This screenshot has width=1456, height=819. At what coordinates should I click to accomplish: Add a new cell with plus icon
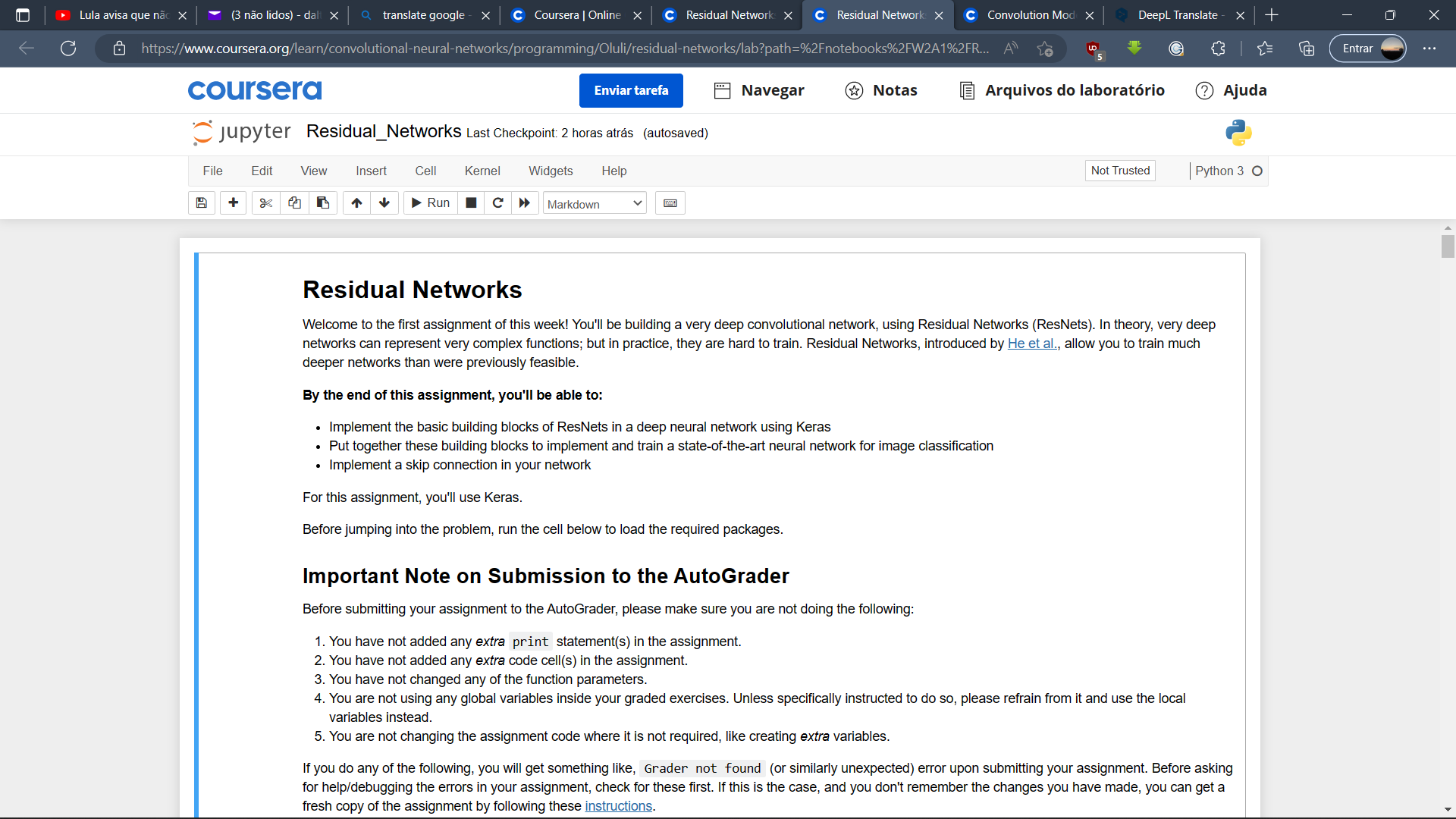[x=233, y=202]
